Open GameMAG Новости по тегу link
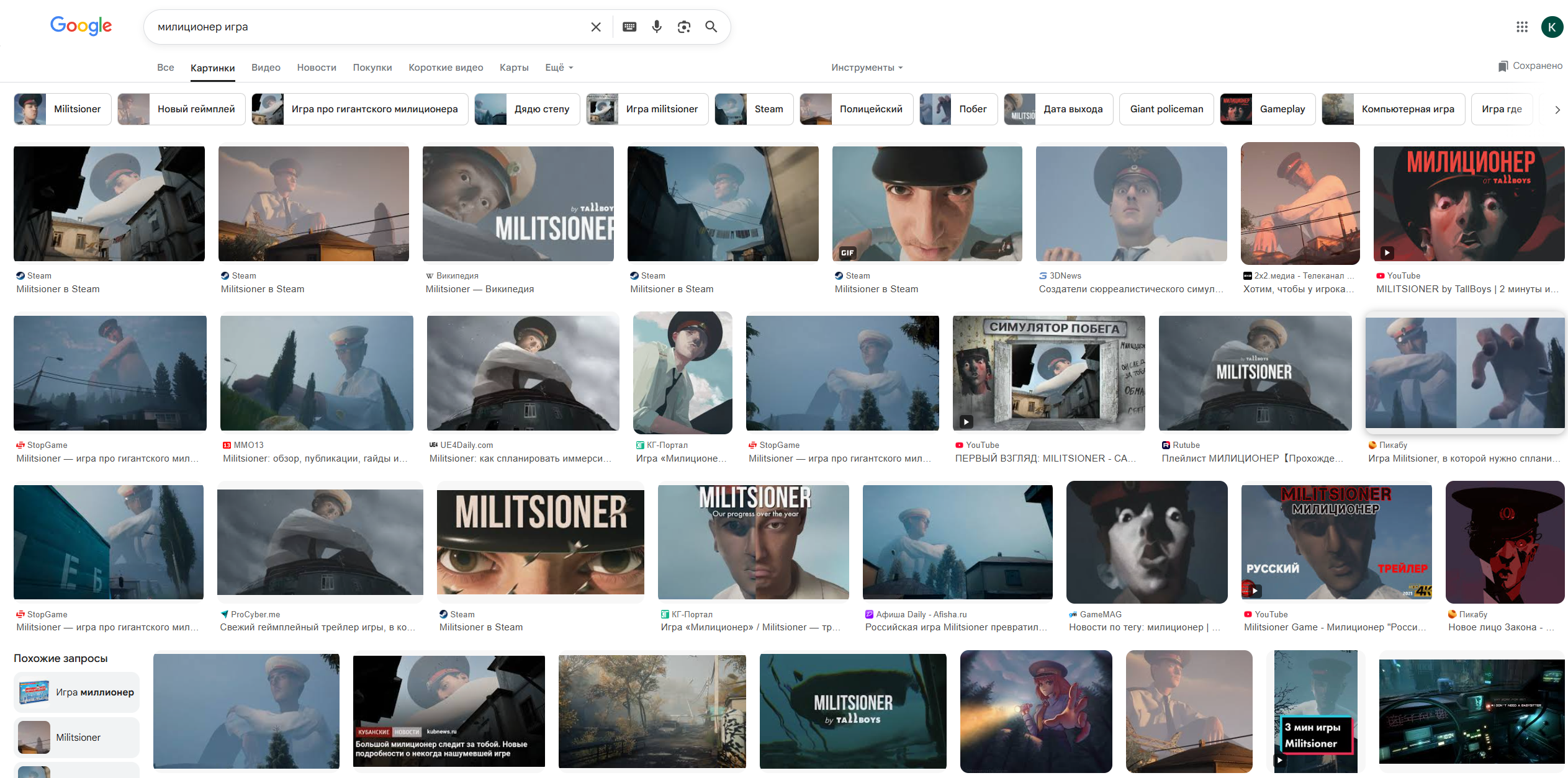The height and width of the screenshot is (778, 1568). (x=1145, y=627)
